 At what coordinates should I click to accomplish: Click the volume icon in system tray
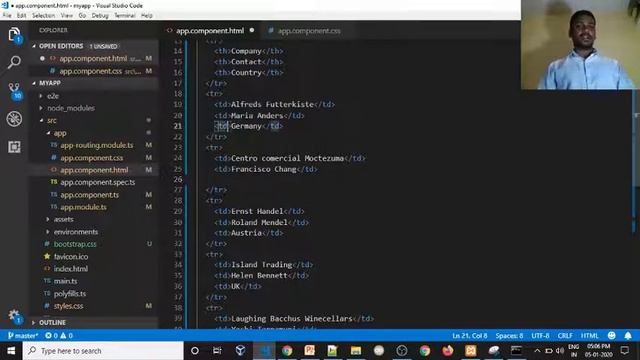click(560, 351)
